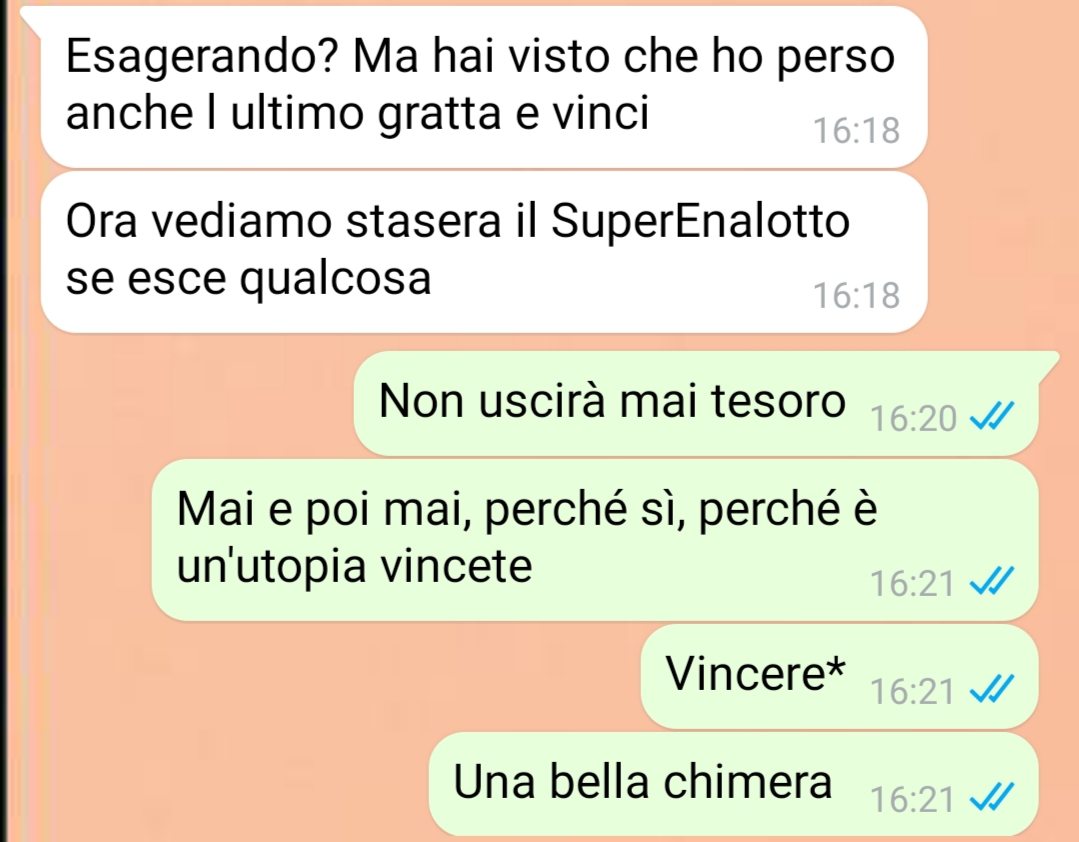Tap the 'Una bella chimera' message
This screenshot has width=1079, height=842.
pyautogui.click(x=734, y=784)
